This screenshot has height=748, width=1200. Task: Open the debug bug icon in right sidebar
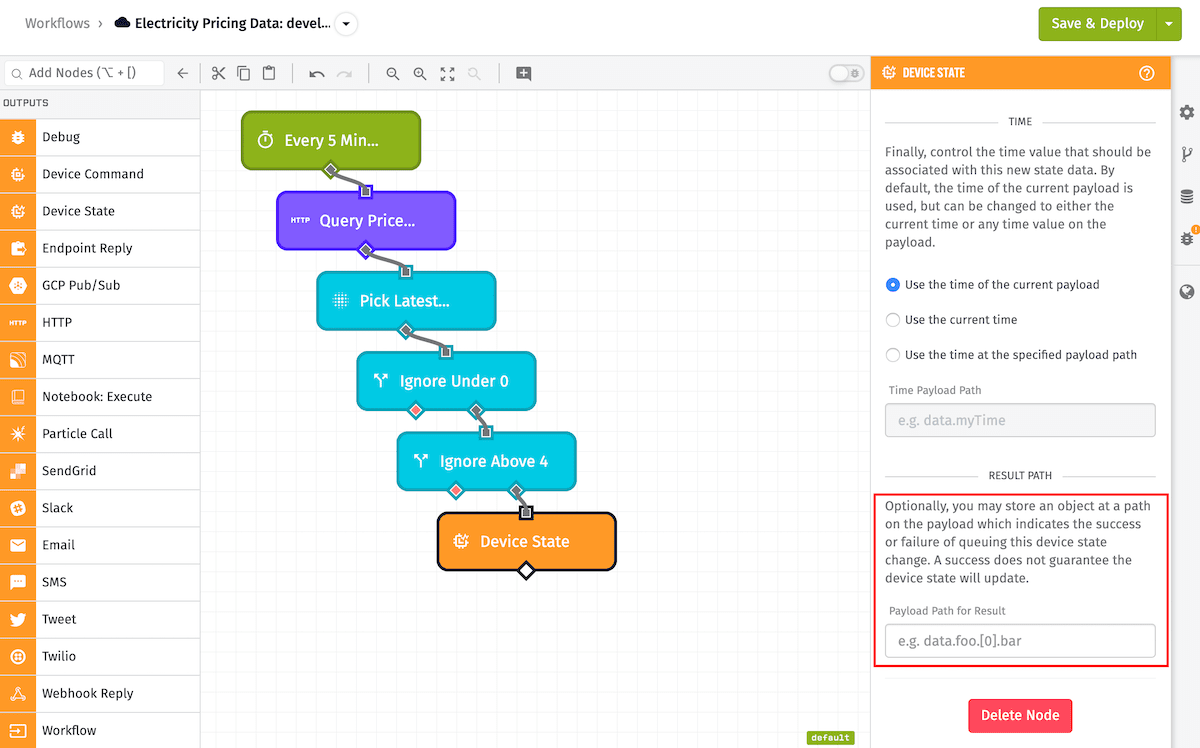(x=1187, y=238)
